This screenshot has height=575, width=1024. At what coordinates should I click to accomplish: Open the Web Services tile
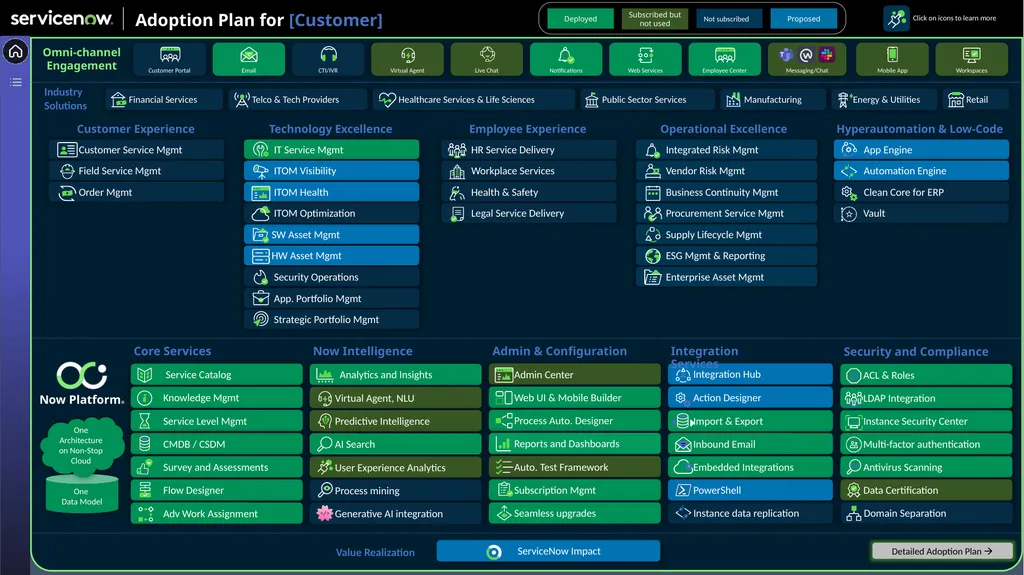click(x=645, y=59)
